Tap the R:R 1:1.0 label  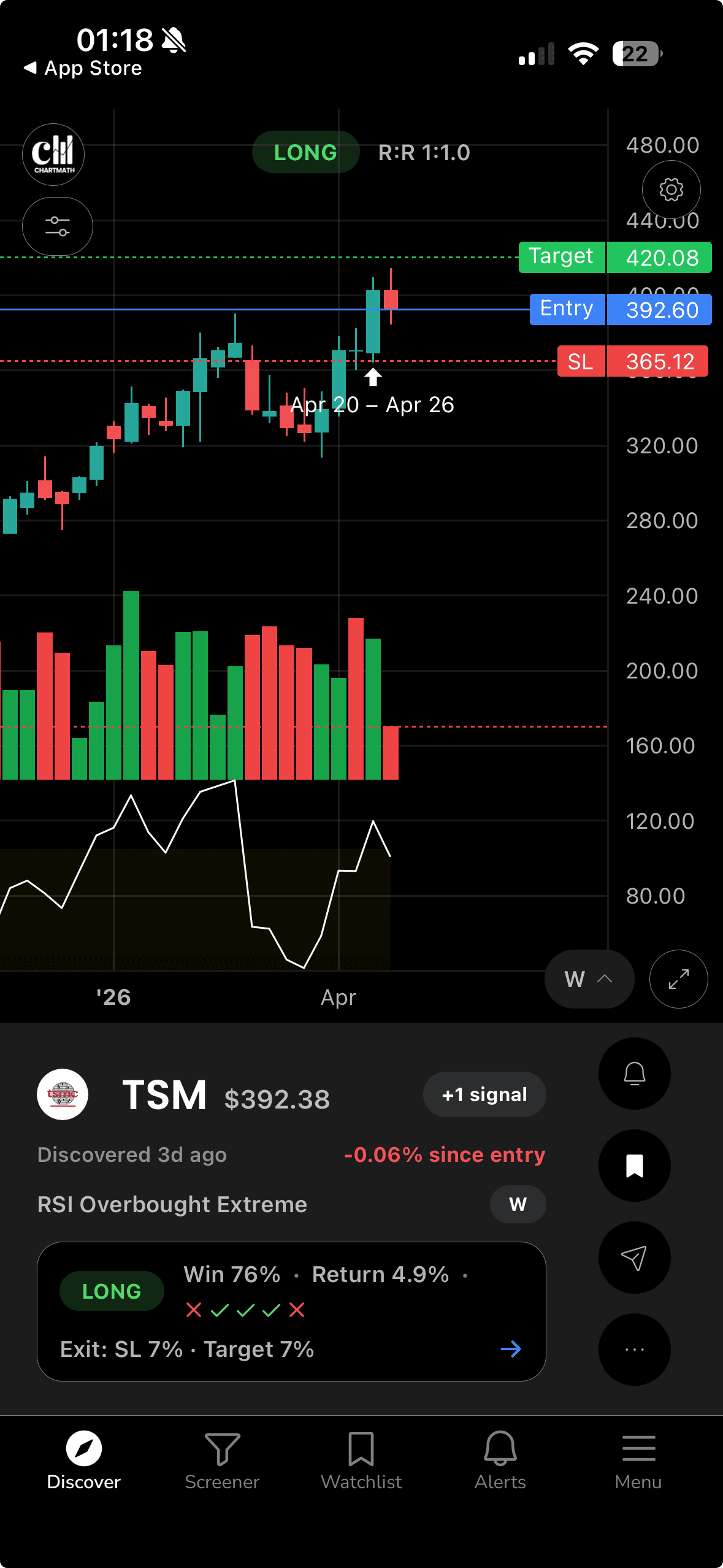click(424, 152)
